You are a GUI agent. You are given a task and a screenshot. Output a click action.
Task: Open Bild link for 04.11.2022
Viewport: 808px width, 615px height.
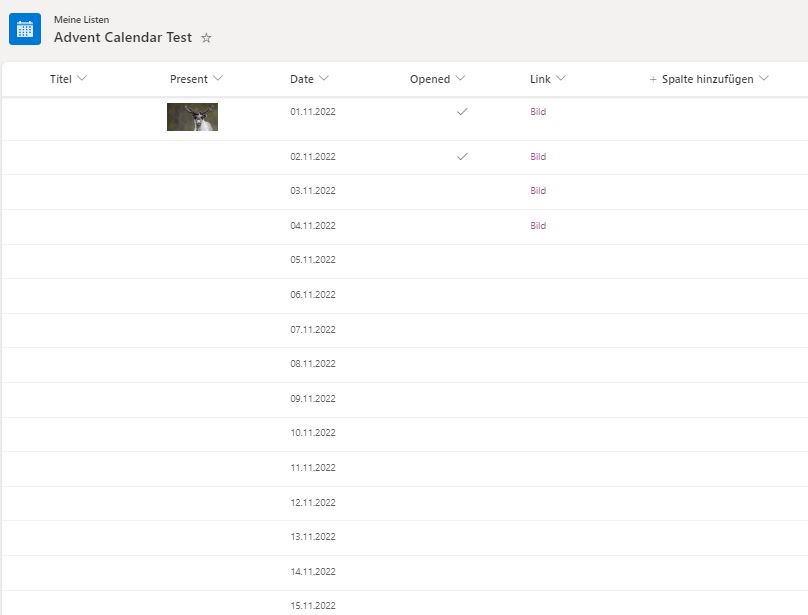pos(538,225)
